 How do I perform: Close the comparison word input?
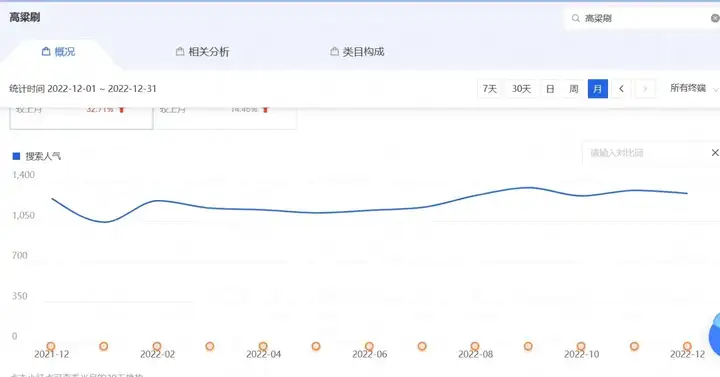click(715, 152)
